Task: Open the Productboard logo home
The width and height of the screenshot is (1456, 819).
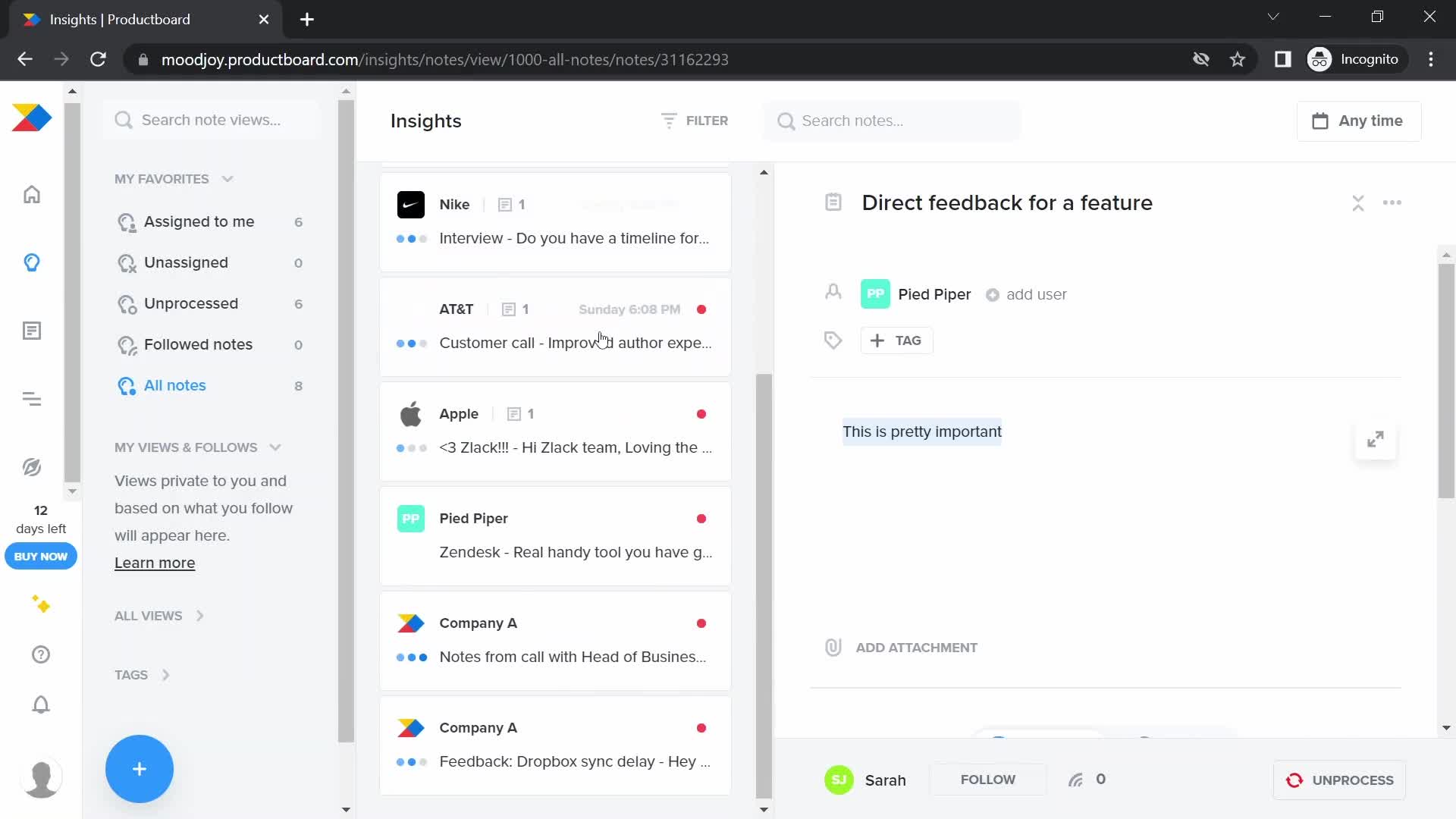Action: [32, 118]
